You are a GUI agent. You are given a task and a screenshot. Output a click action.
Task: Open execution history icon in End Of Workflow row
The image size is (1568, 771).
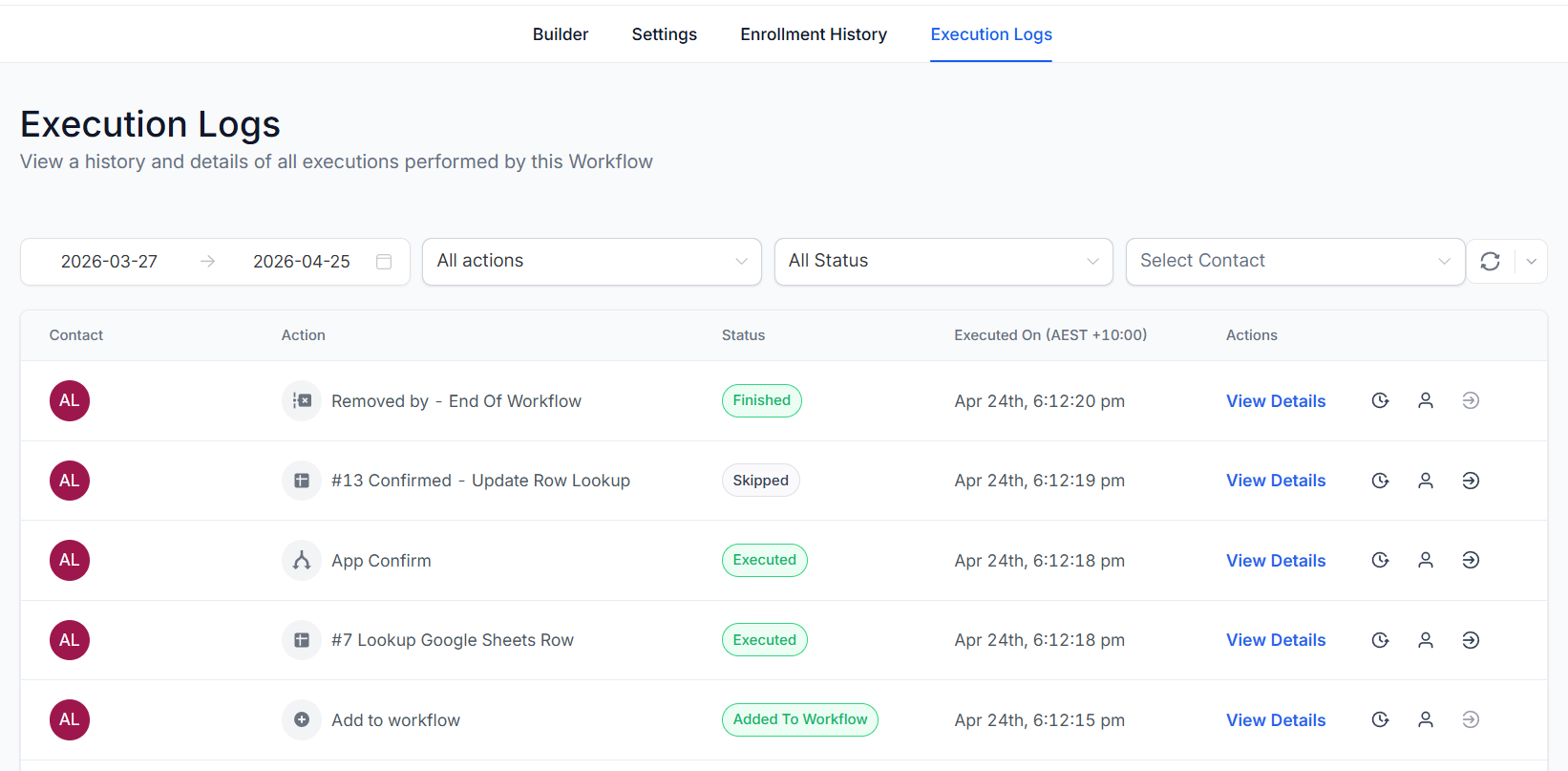(1380, 400)
